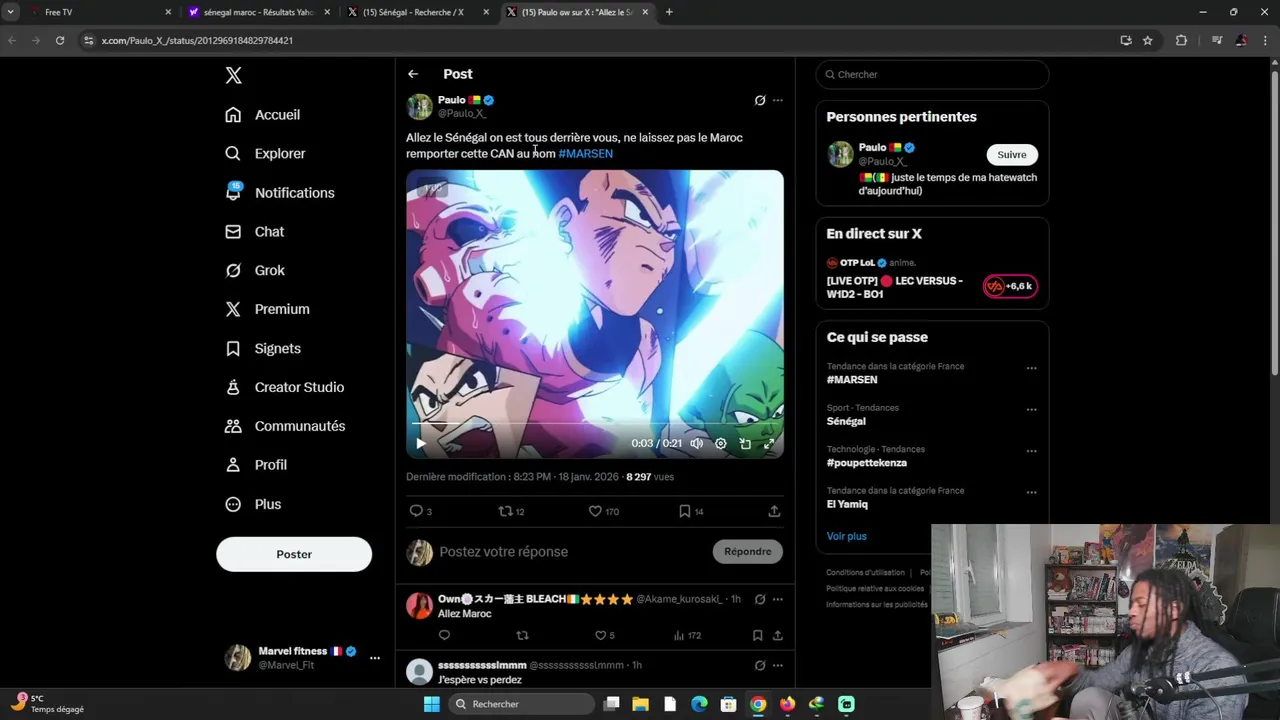
Task: Share Paulo's post
Action: pyautogui.click(x=774, y=511)
